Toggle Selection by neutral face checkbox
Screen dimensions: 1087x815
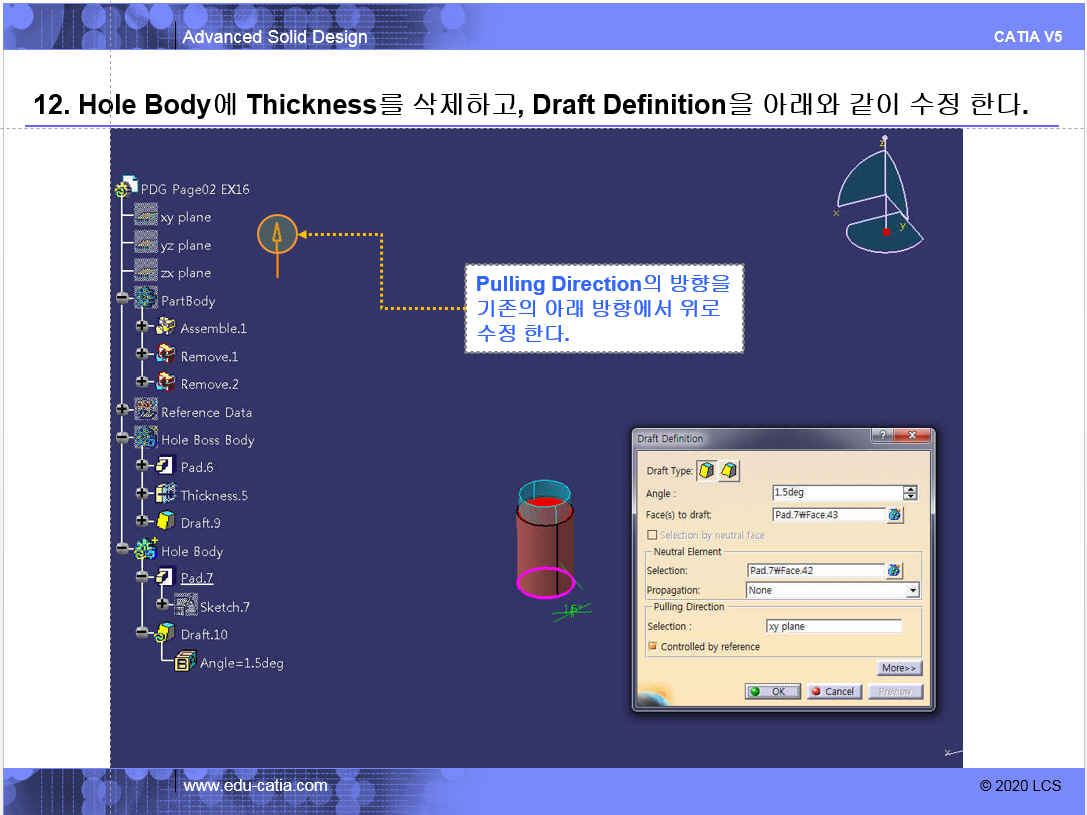tap(653, 535)
